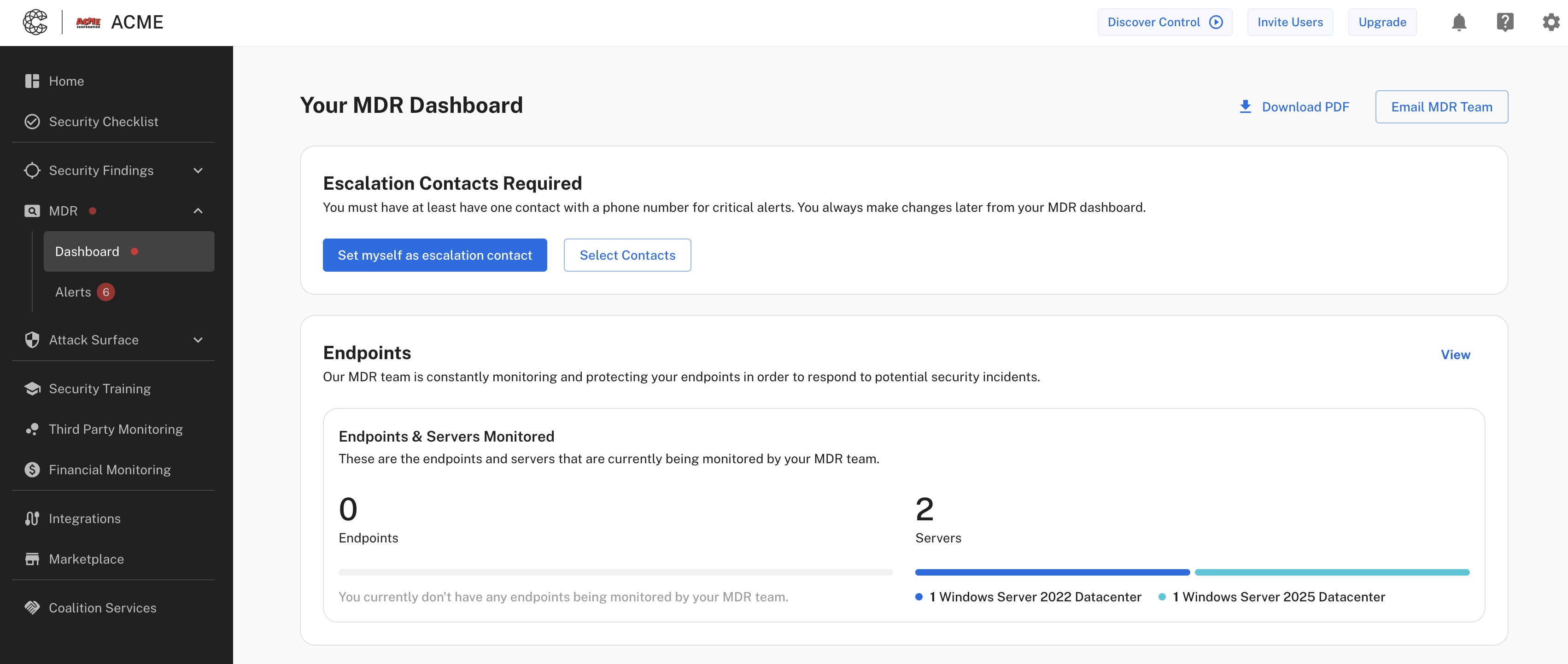
Task: Click the '0' Endpoints count value
Action: pos(348,509)
